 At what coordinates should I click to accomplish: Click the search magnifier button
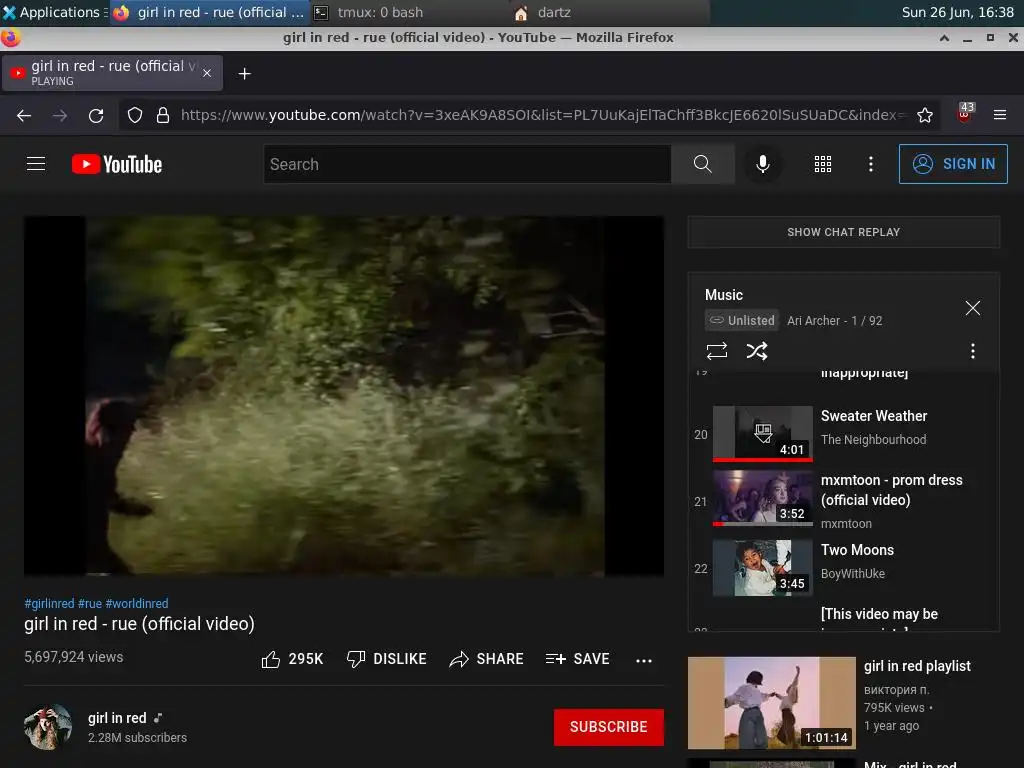pos(702,164)
